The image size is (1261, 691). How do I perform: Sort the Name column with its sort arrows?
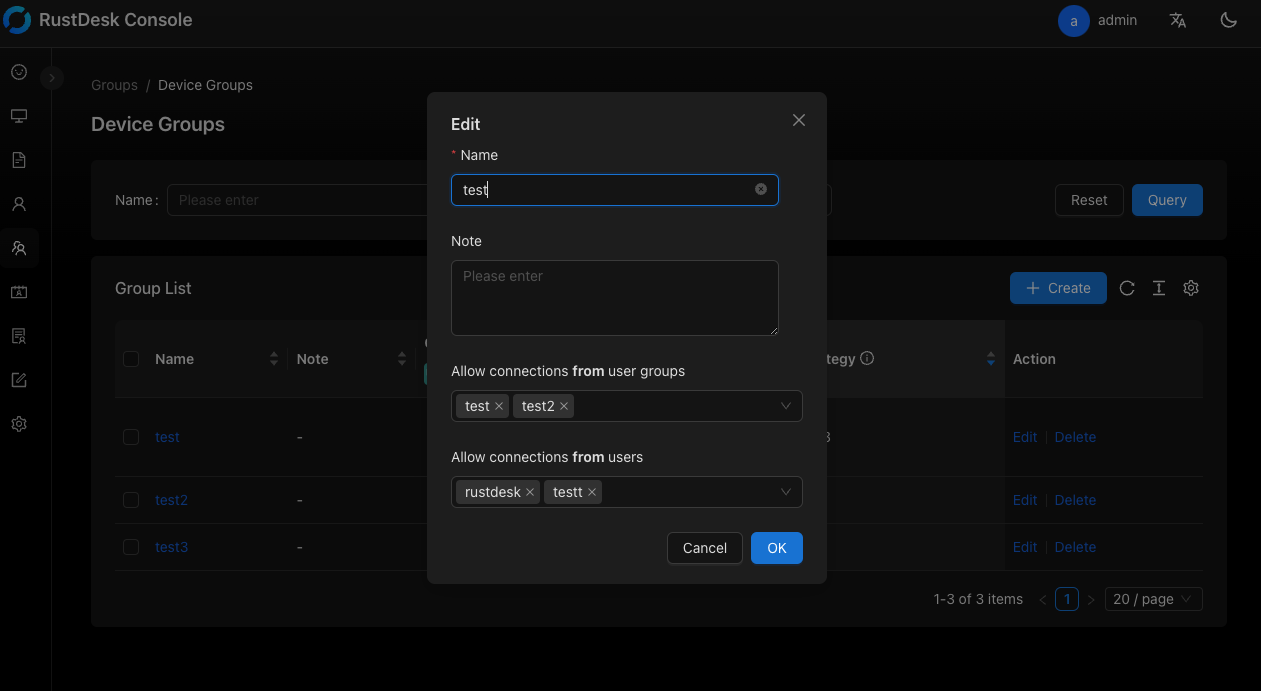273,358
